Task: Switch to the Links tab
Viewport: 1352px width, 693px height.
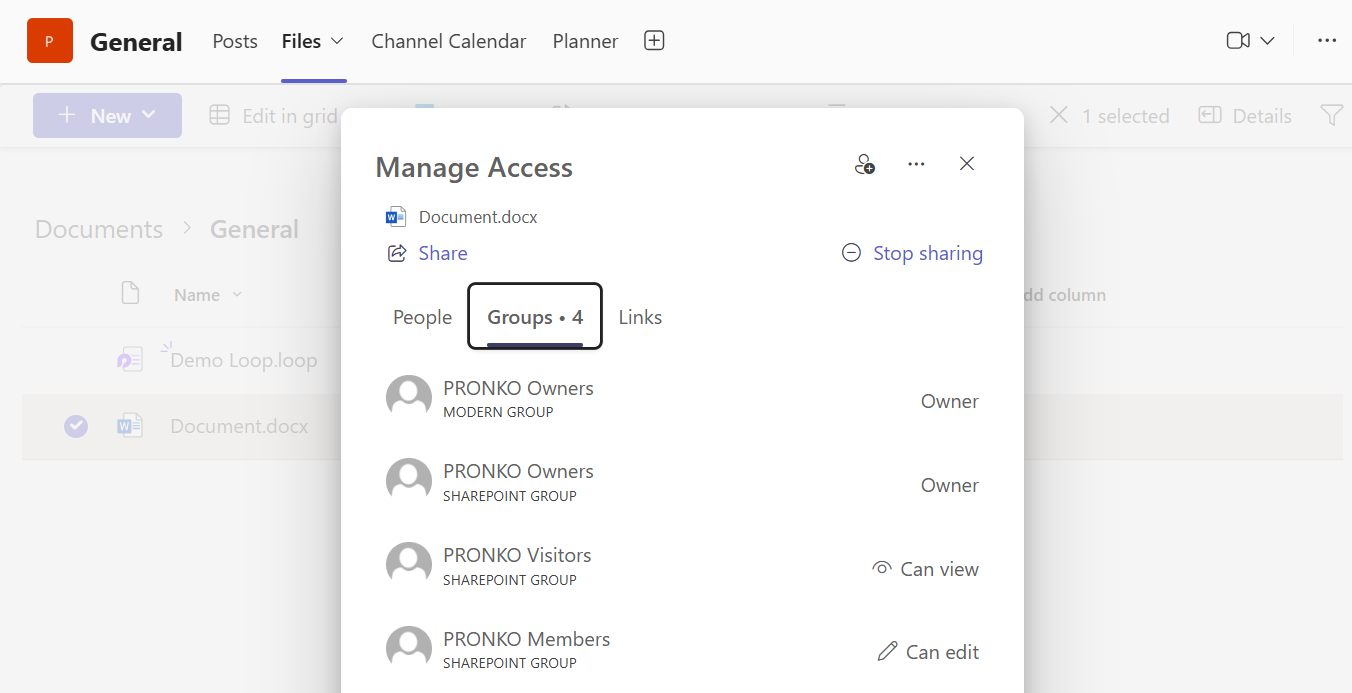Action: (x=640, y=317)
